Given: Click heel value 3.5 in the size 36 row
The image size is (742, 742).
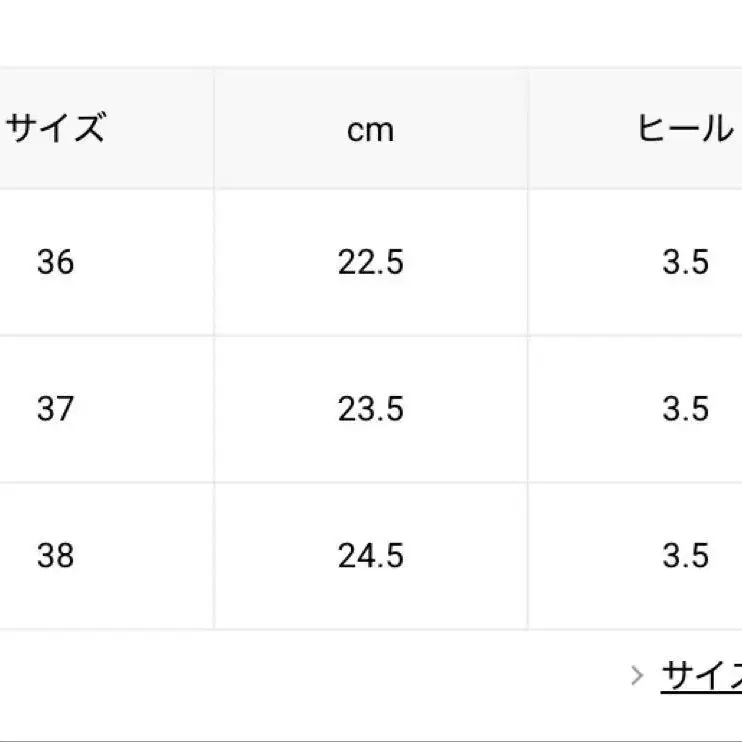Looking at the screenshot, I should pos(685,262).
